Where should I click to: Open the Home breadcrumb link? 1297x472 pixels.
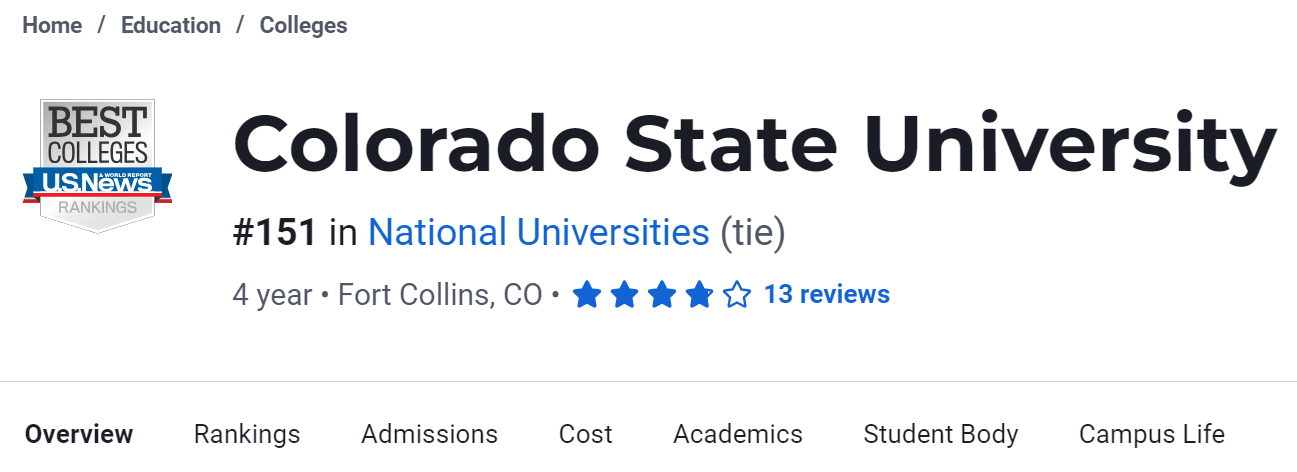pos(52,26)
